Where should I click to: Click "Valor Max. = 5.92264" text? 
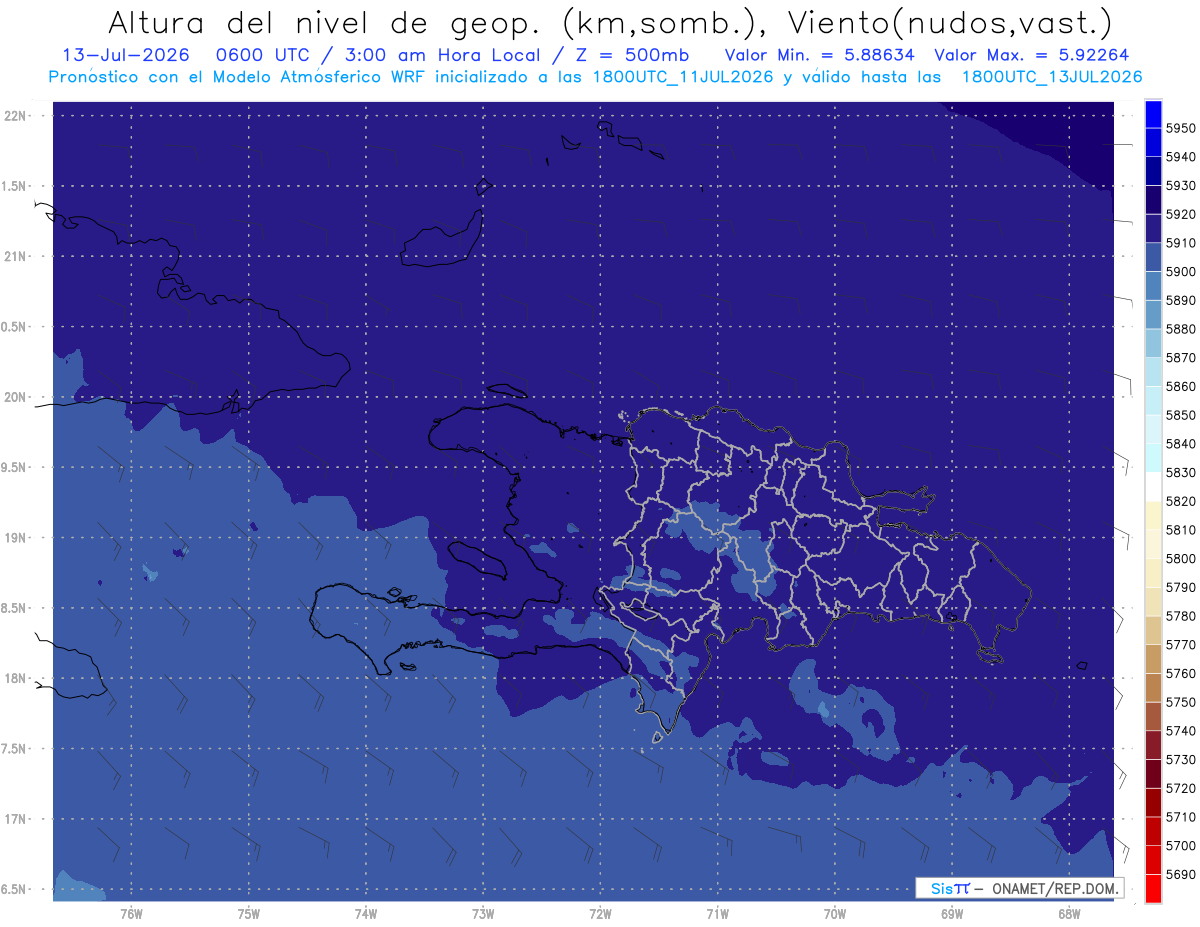(x=1033, y=55)
